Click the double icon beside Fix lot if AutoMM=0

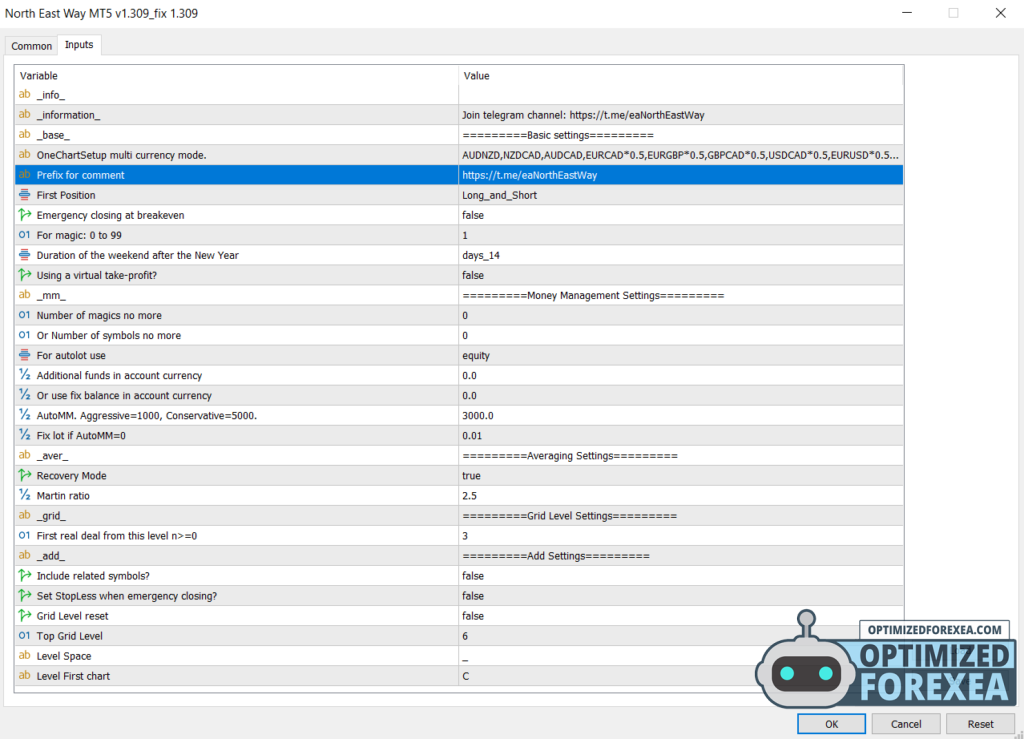(25, 435)
